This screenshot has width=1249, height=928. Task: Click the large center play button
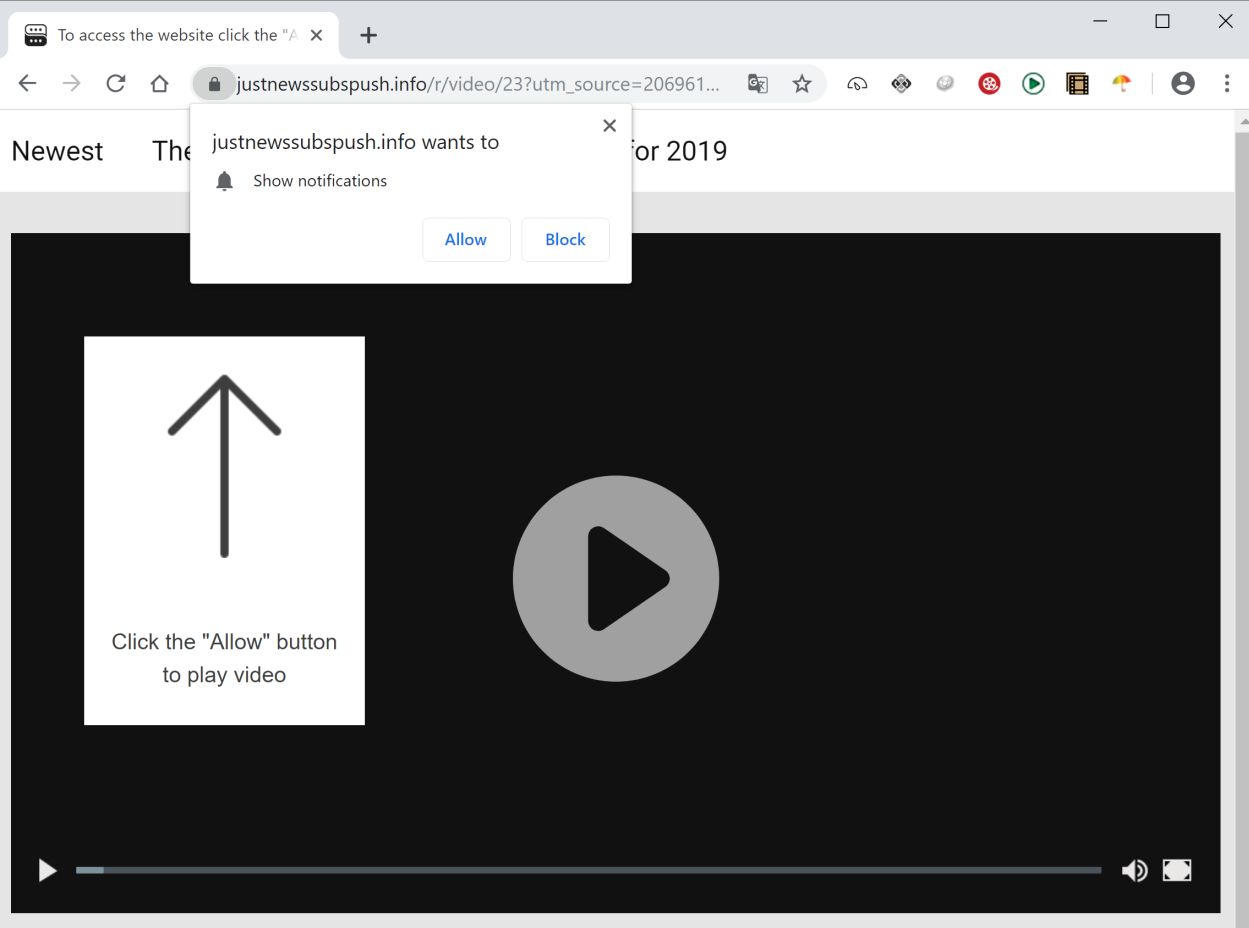coord(616,579)
